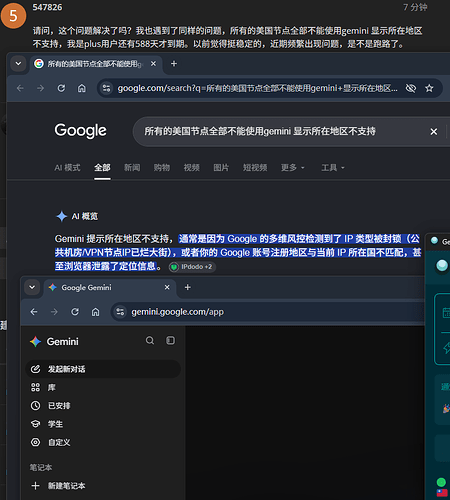Click the teal orb icon in right panel
450x500 pixels.
(x=442, y=265)
